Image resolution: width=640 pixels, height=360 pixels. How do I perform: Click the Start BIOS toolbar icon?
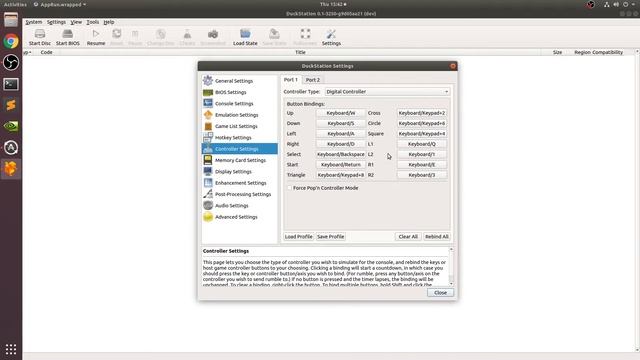click(67, 34)
